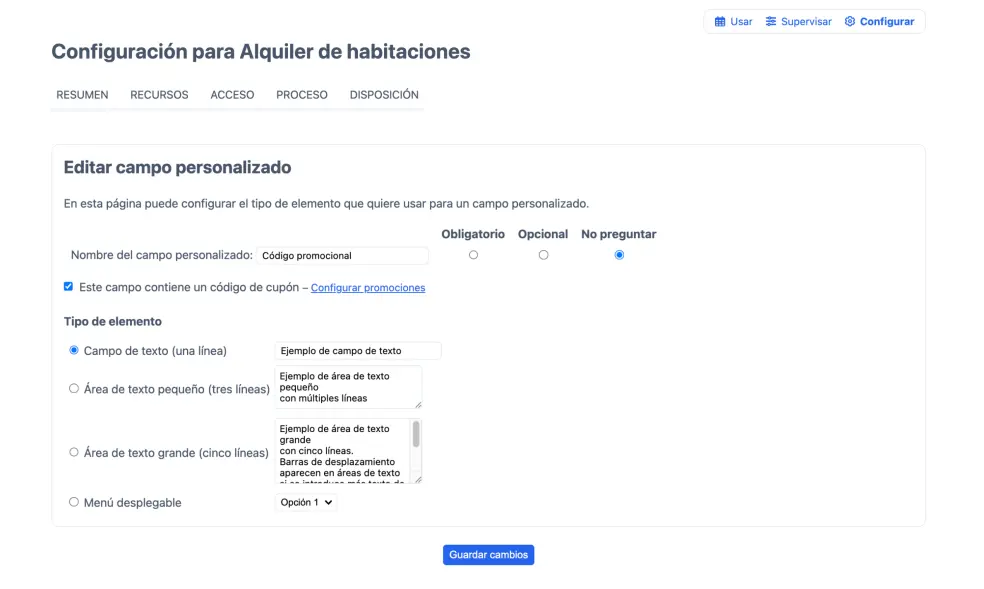
Task: Open the Opción 1 dropdown menu
Action: coord(305,502)
